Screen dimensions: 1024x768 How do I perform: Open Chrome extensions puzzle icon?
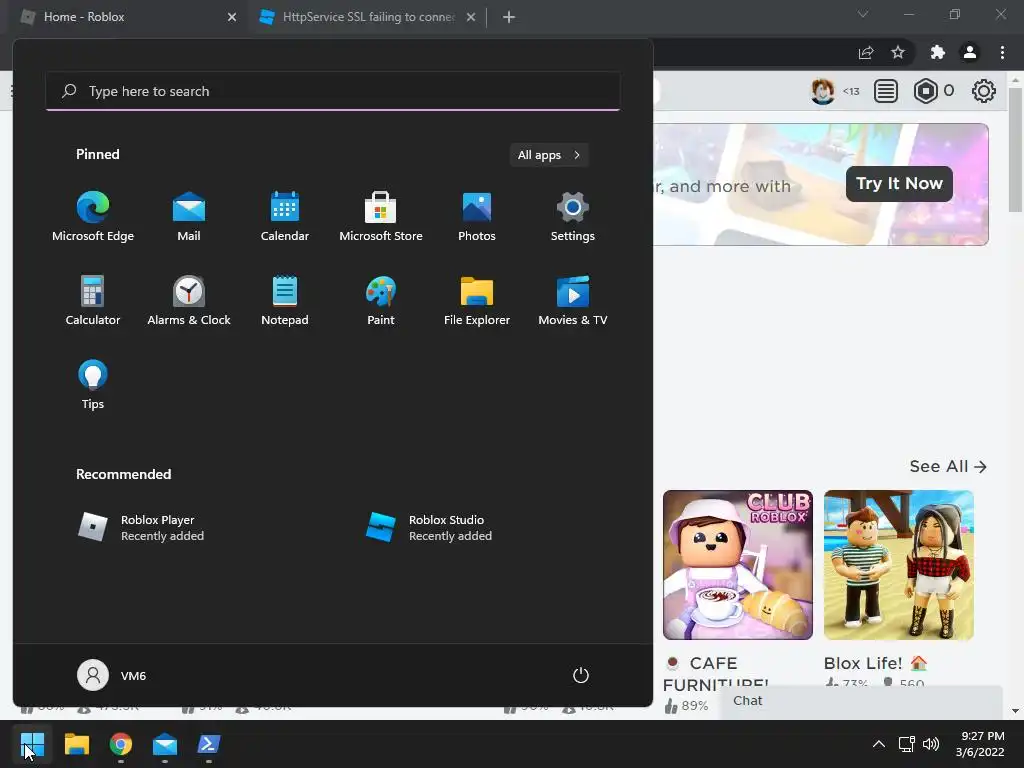click(x=938, y=52)
